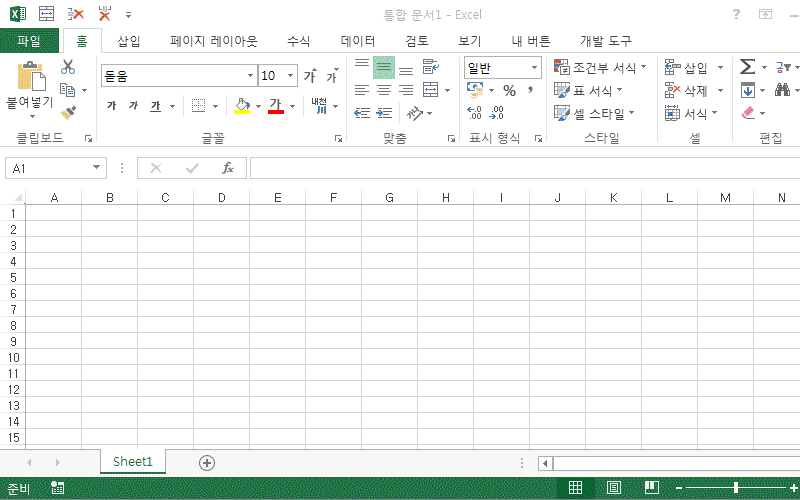Open 맞춤 group dialog launcher

[x=451, y=138]
